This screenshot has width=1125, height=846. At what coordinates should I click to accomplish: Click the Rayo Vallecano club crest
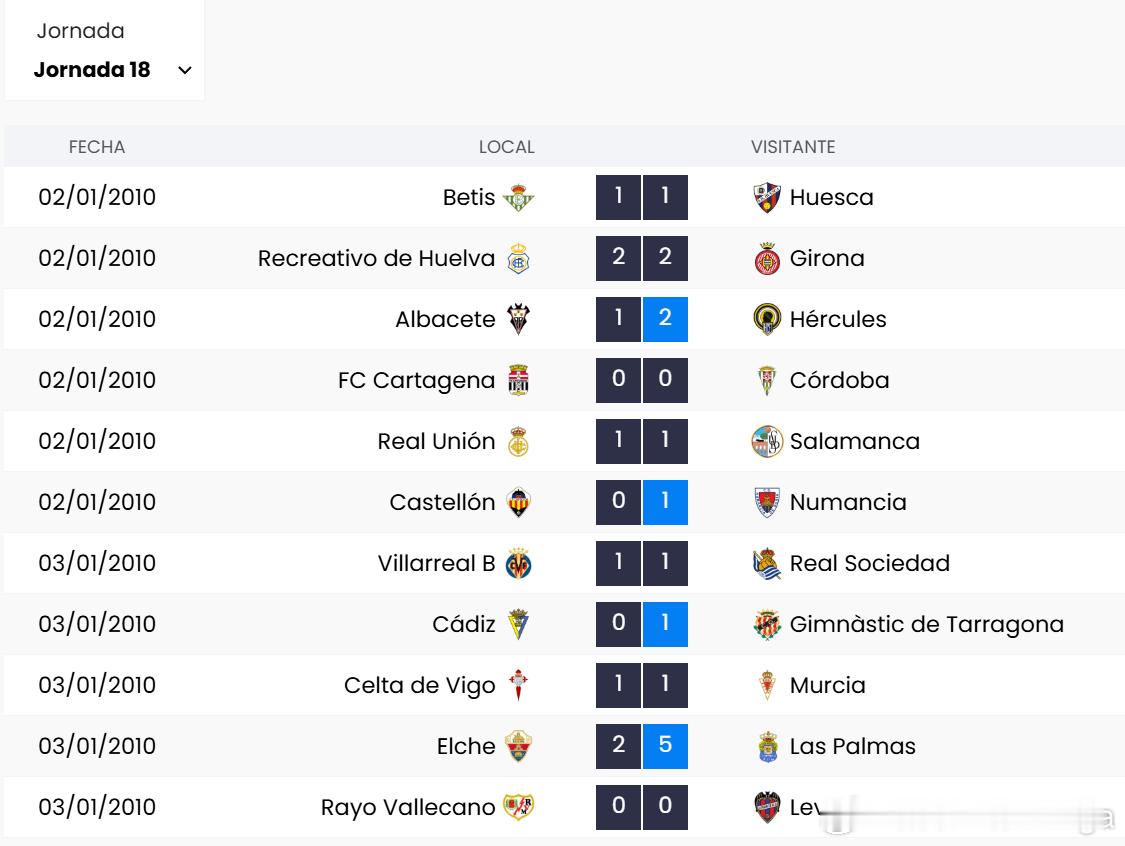(518, 808)
